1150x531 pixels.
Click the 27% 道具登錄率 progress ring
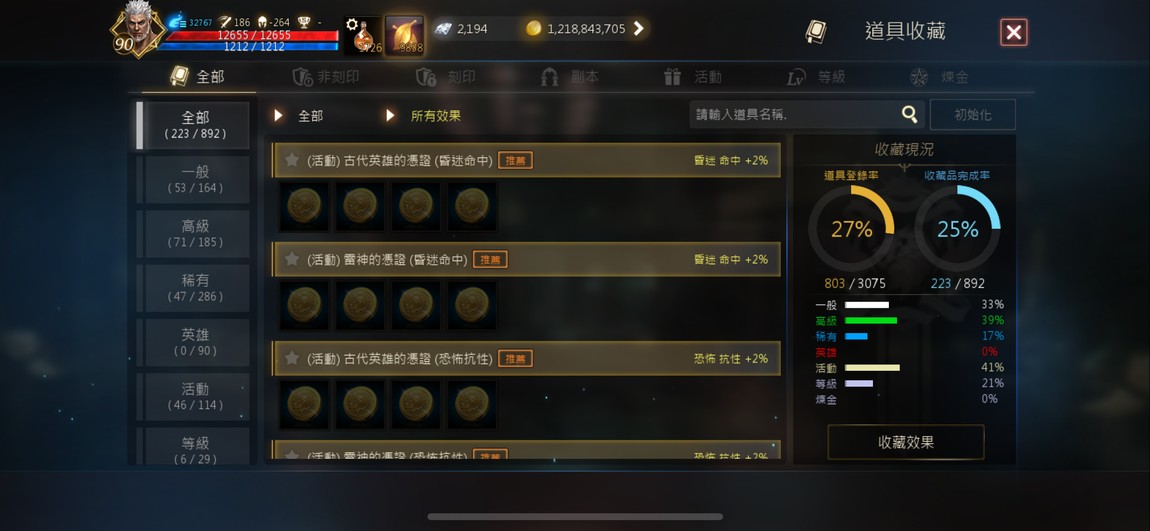[851, 229]
